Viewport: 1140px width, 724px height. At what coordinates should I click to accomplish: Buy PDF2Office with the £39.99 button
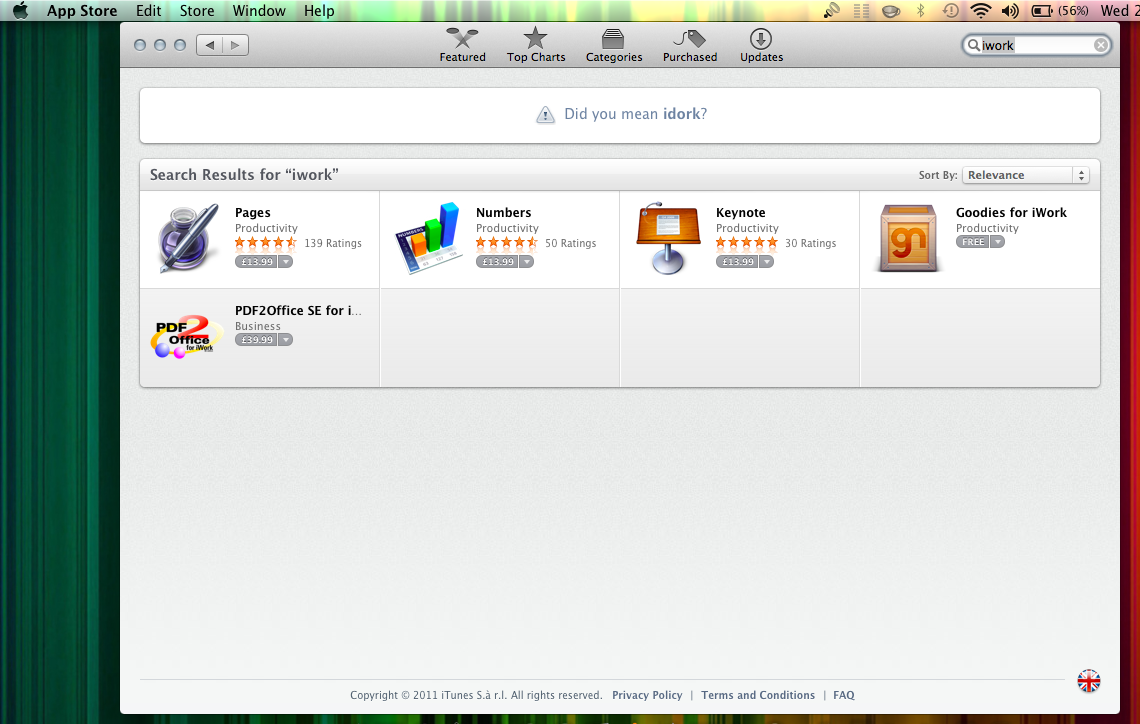click(256, 339)
